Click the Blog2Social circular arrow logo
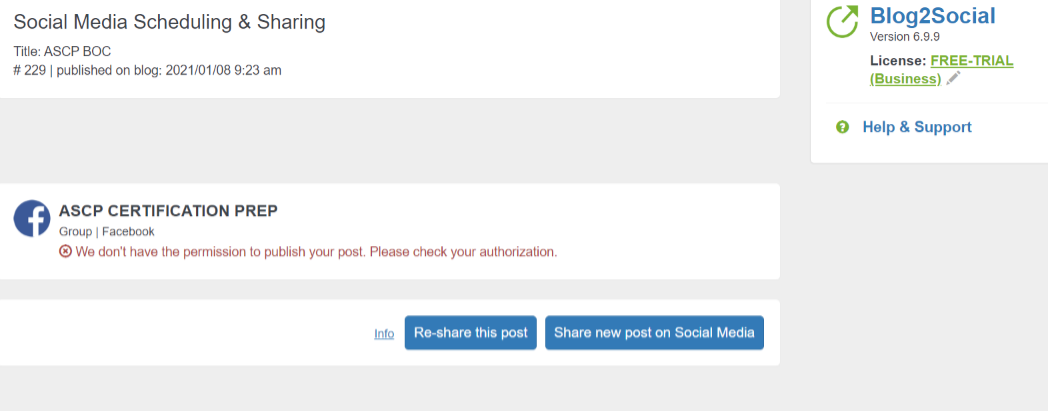Image resolution: width=1048 pixels, height=411 pixels. [x=842, y=21]
